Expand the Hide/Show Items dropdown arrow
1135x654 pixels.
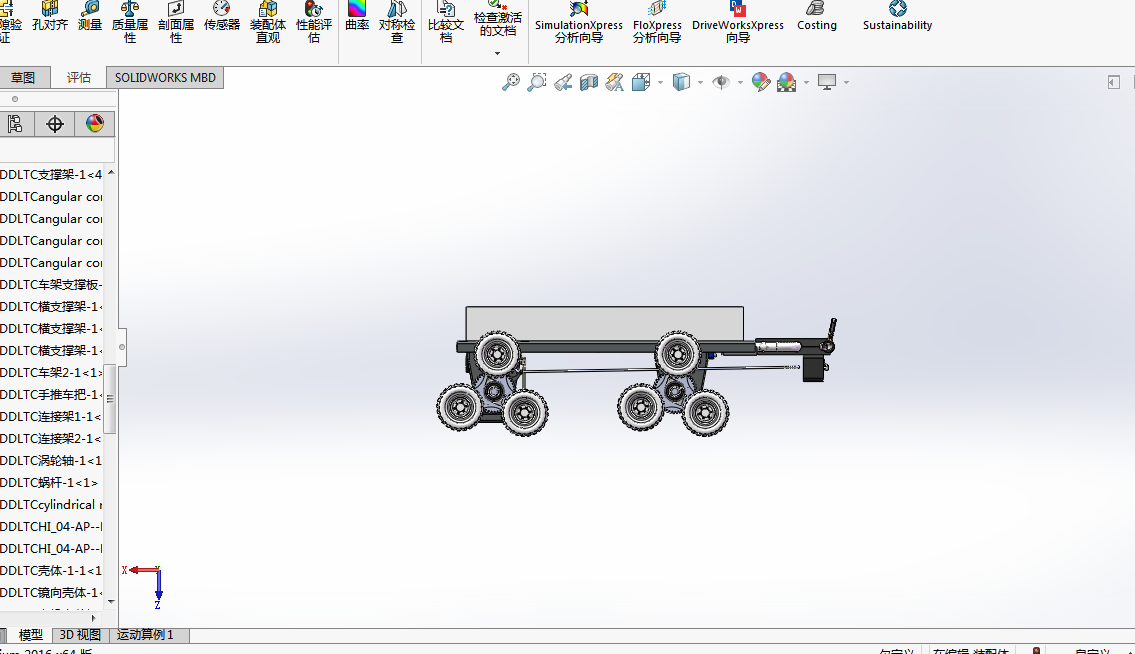tap(740, 83)
